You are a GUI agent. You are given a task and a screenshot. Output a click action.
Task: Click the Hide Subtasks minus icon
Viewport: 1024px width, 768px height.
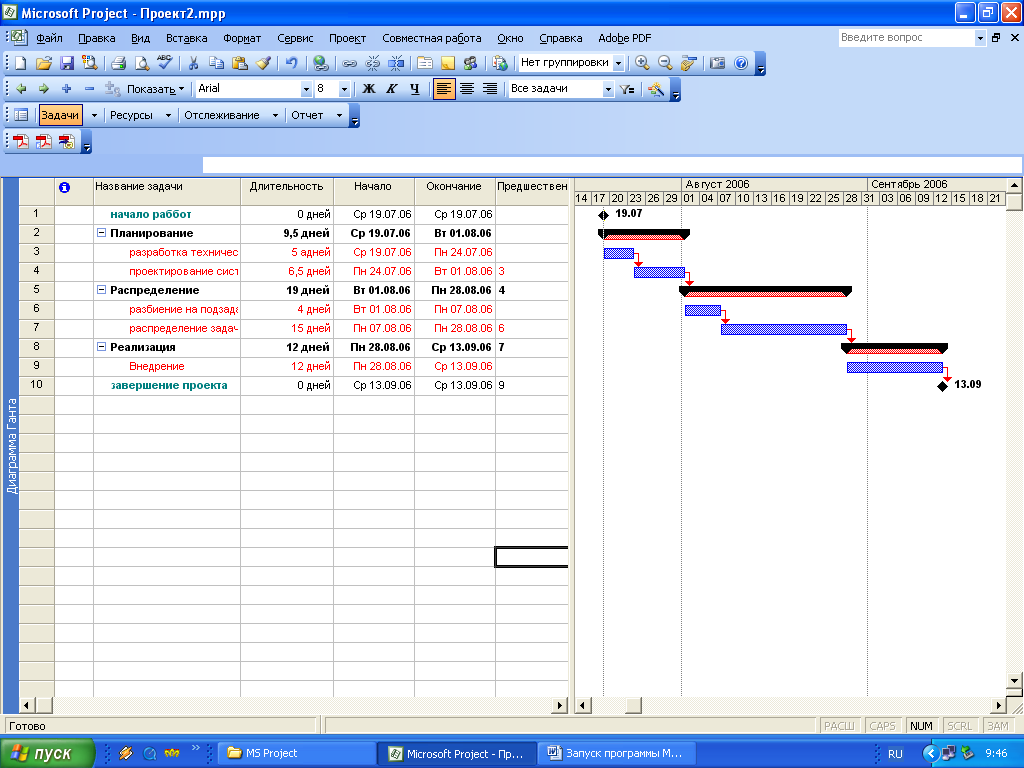coord(89,89)
